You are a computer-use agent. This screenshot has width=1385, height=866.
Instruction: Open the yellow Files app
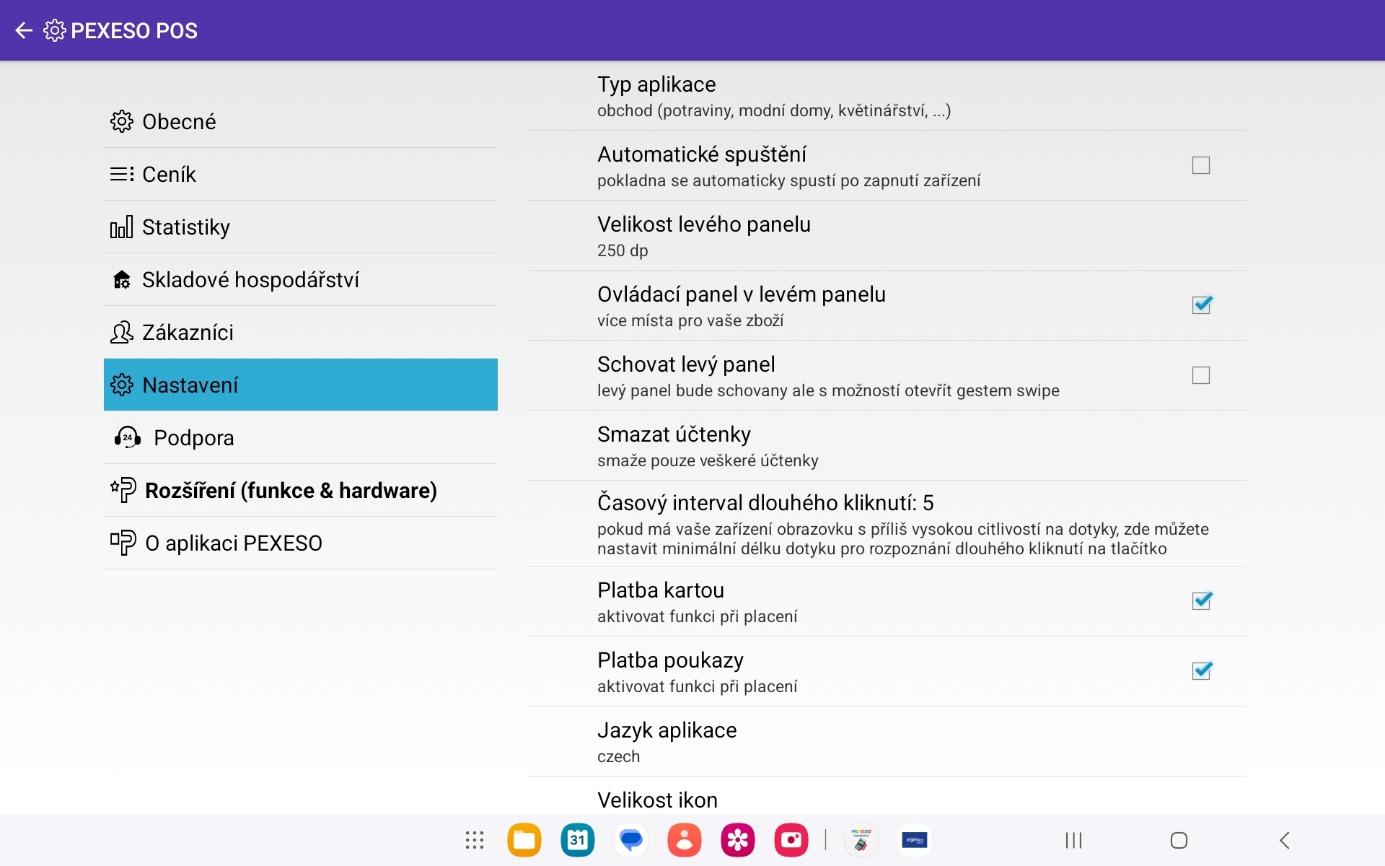(x=524, y=840)
